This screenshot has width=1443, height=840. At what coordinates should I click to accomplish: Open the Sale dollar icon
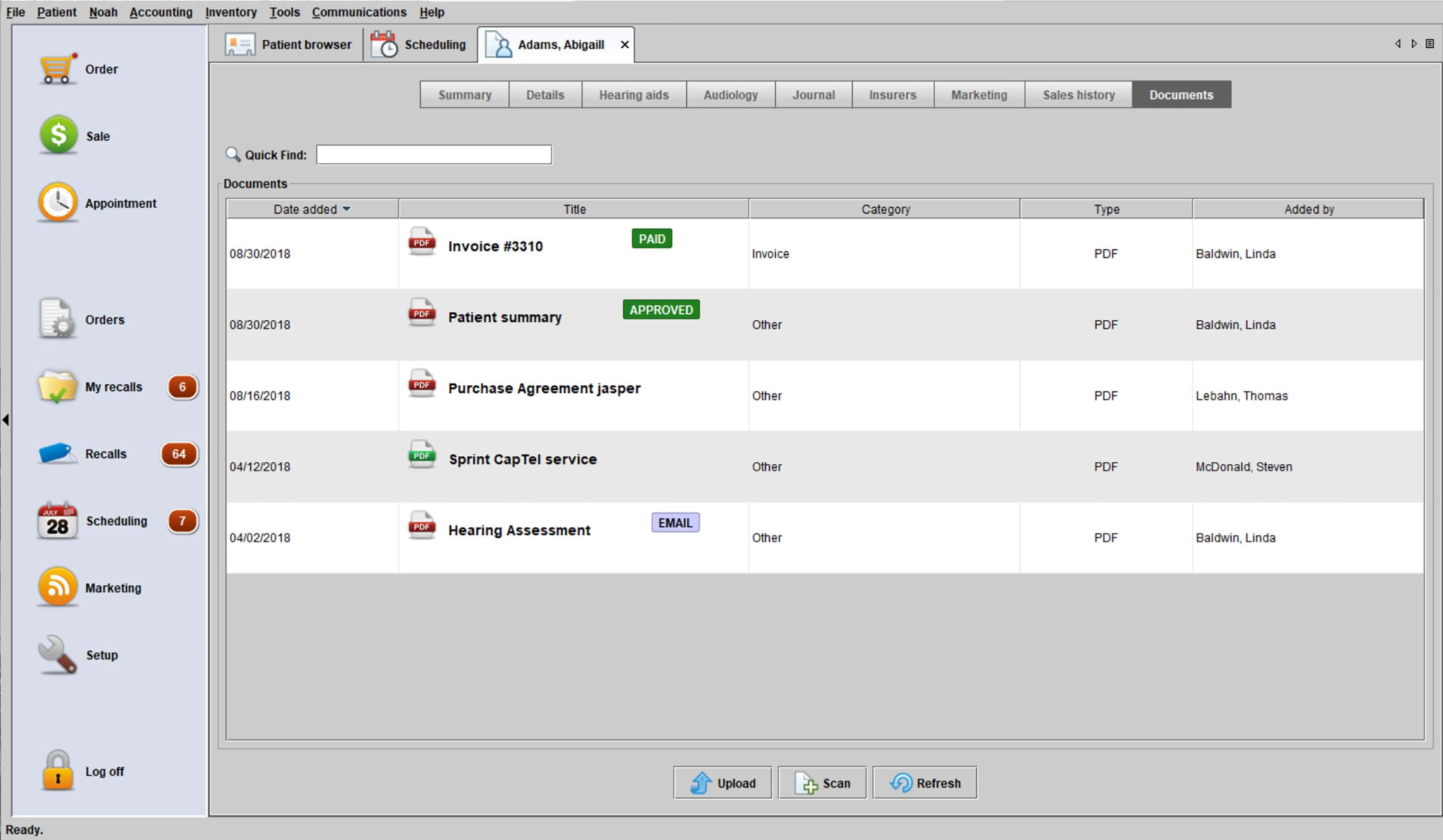pyautogui.click(x=58, y=135)
